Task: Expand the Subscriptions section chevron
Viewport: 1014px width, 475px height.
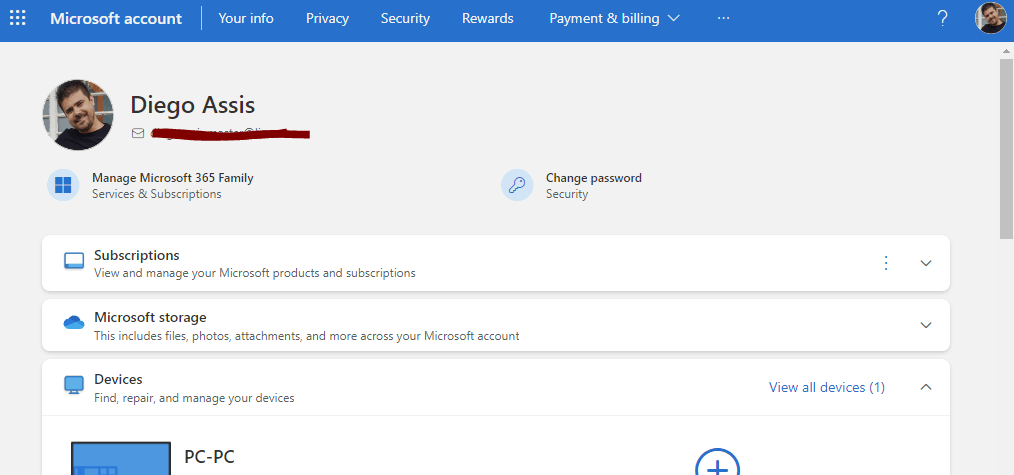Action: [x=926, y=263]
